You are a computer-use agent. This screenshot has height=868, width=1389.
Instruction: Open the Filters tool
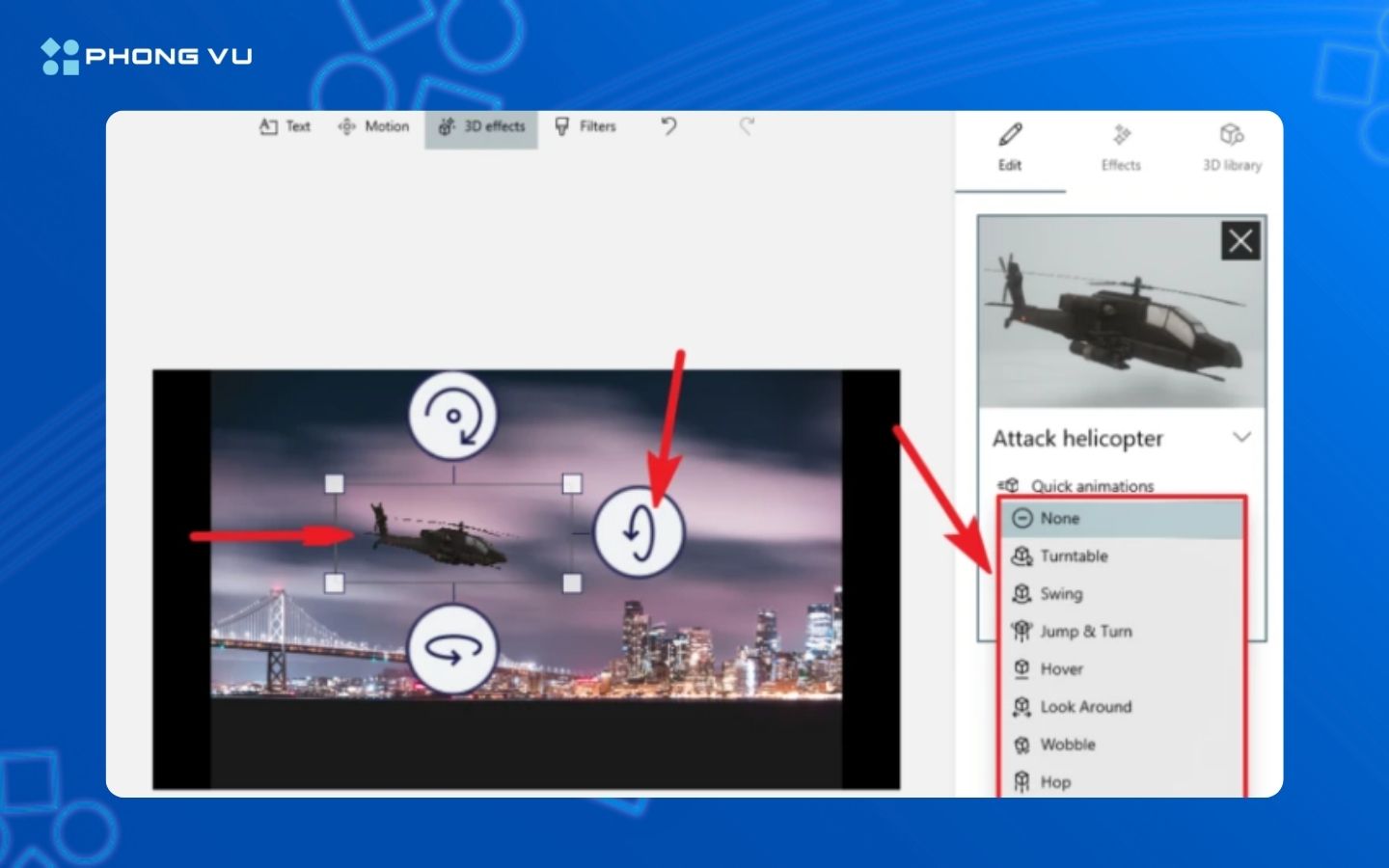click(x=585, y=126)
